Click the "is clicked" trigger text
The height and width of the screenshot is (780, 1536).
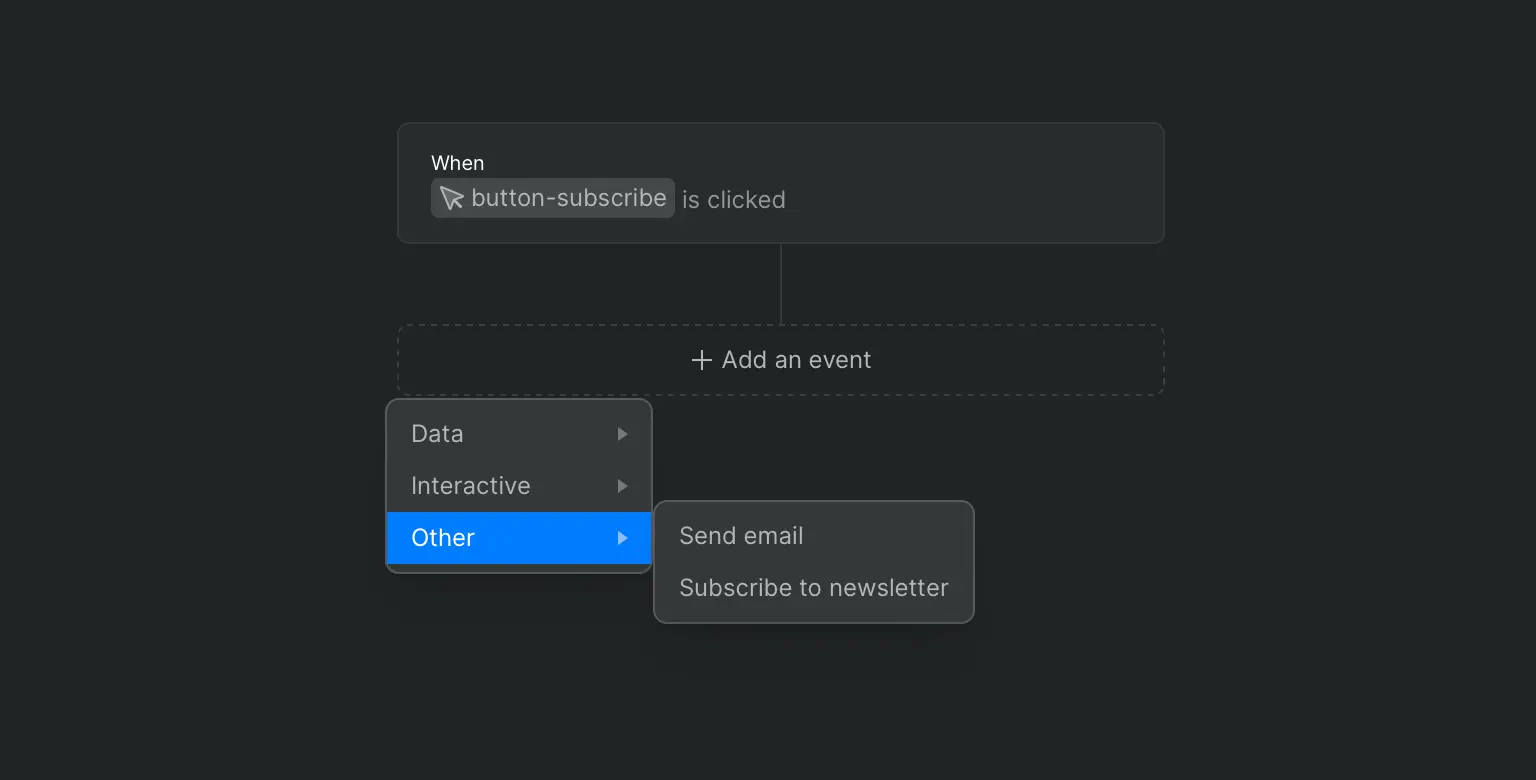pyautogui.click(x=734, y=200)
